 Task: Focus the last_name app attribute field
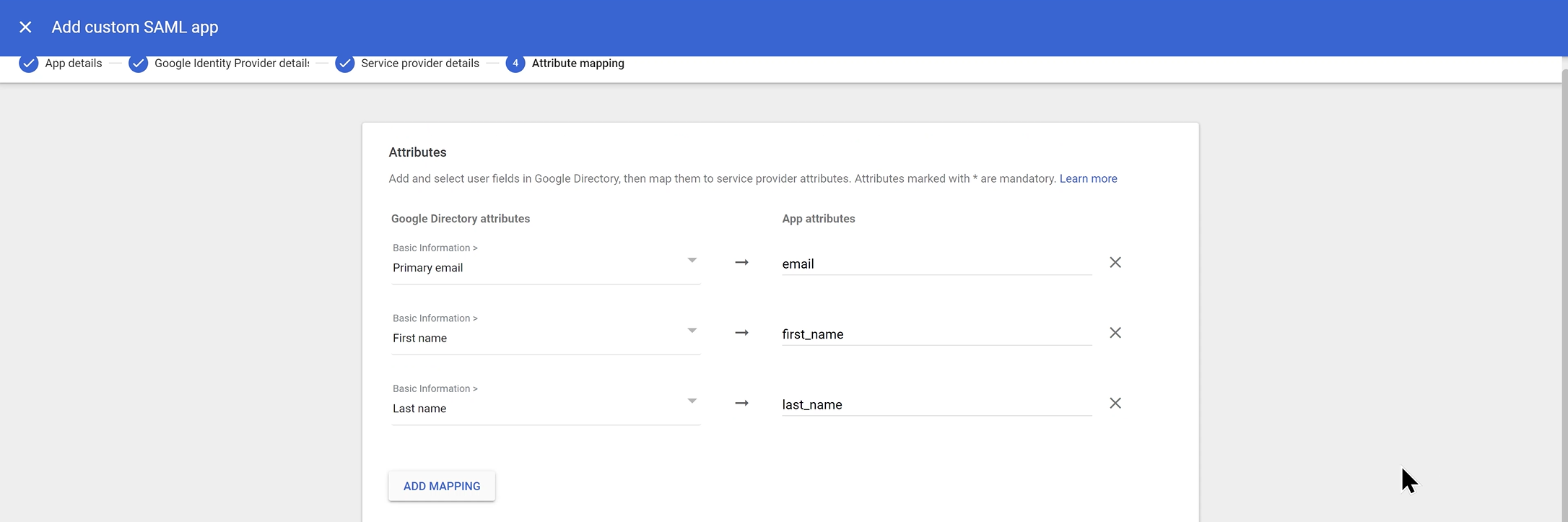point(936,405)
